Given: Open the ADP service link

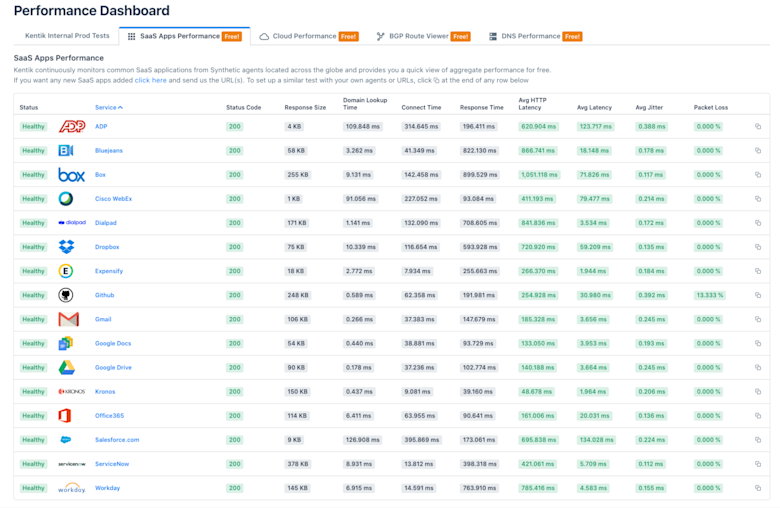Looking at the screenshot, I should click(x=101, y=126).
